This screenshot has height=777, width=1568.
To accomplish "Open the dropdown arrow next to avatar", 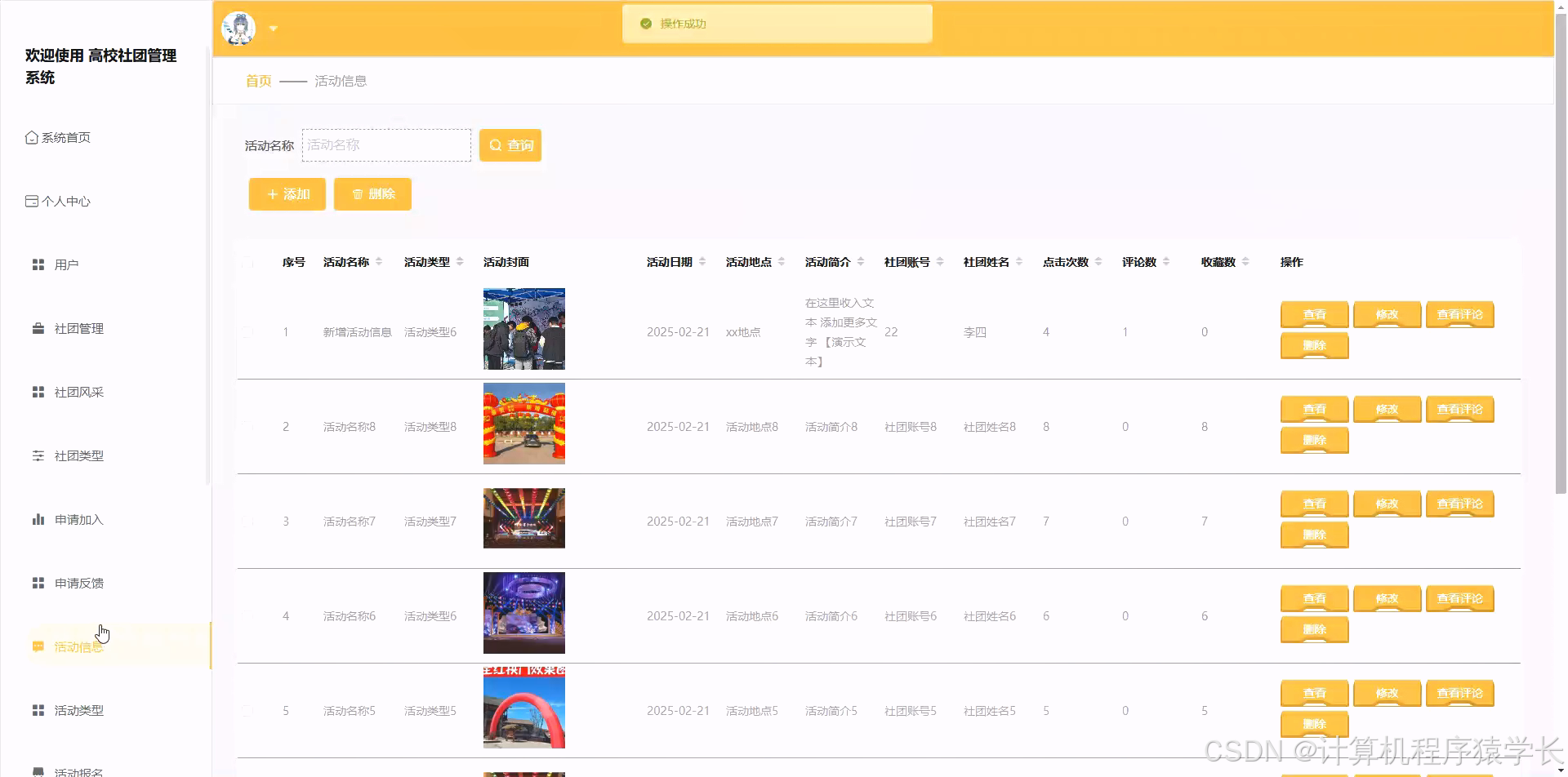I will (x=274, y=29).
